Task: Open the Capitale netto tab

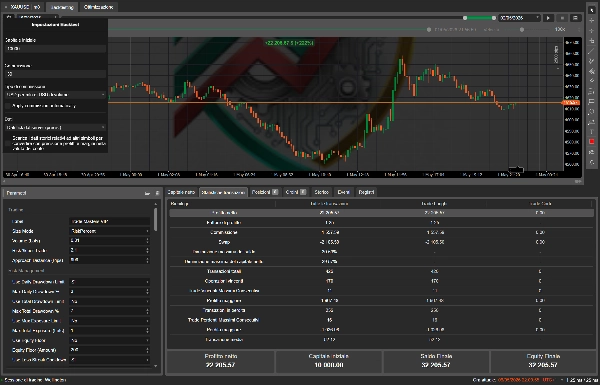Action: pyautogui.click(x=181, y=192)
